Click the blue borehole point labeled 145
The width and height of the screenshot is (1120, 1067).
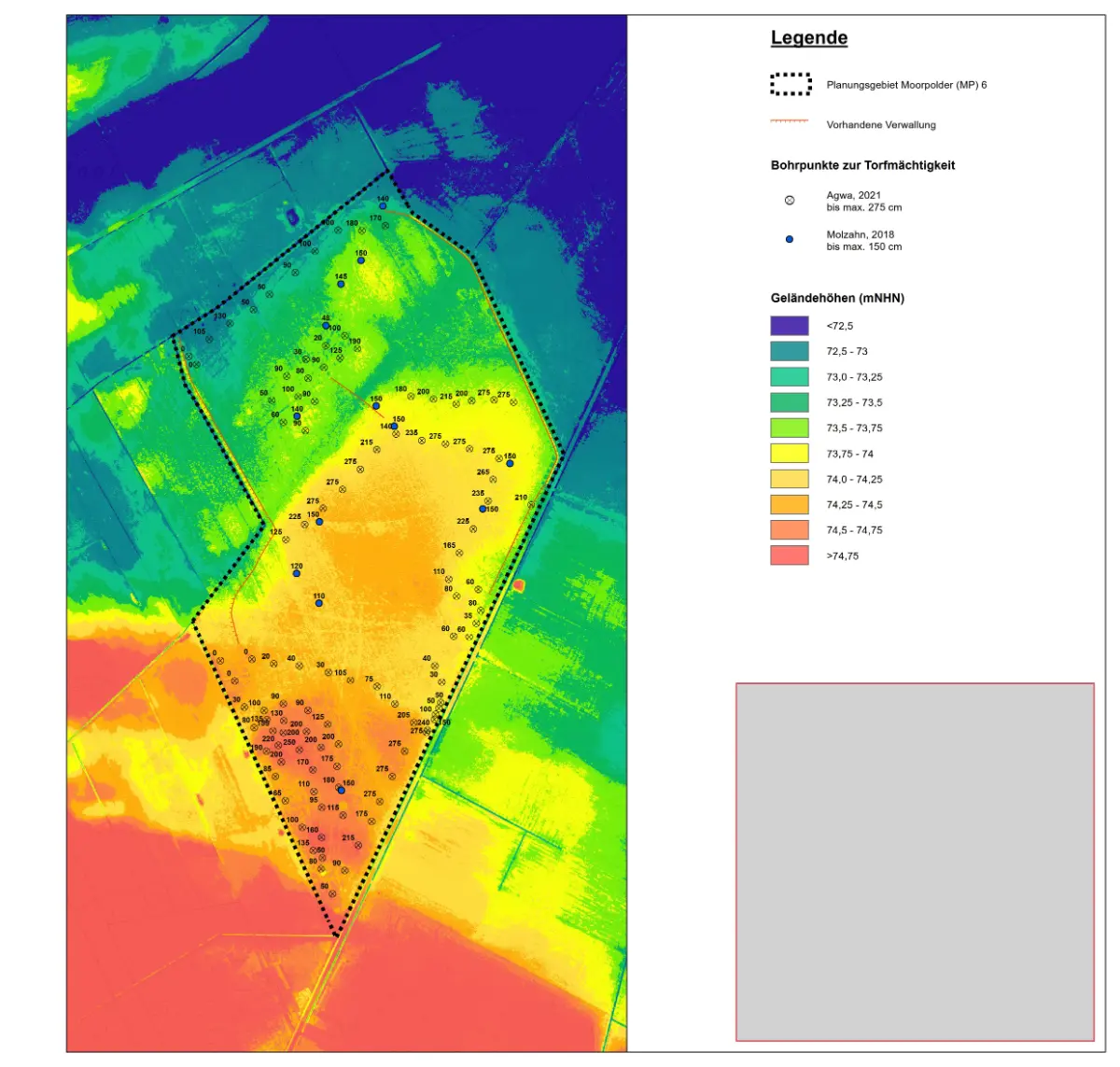[x=342, y=284]
